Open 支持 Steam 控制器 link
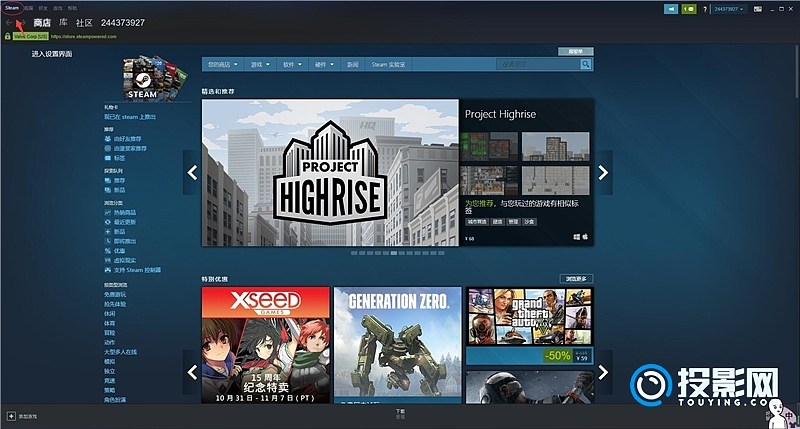This screenshot has height=429, width=800. (133, 270)
